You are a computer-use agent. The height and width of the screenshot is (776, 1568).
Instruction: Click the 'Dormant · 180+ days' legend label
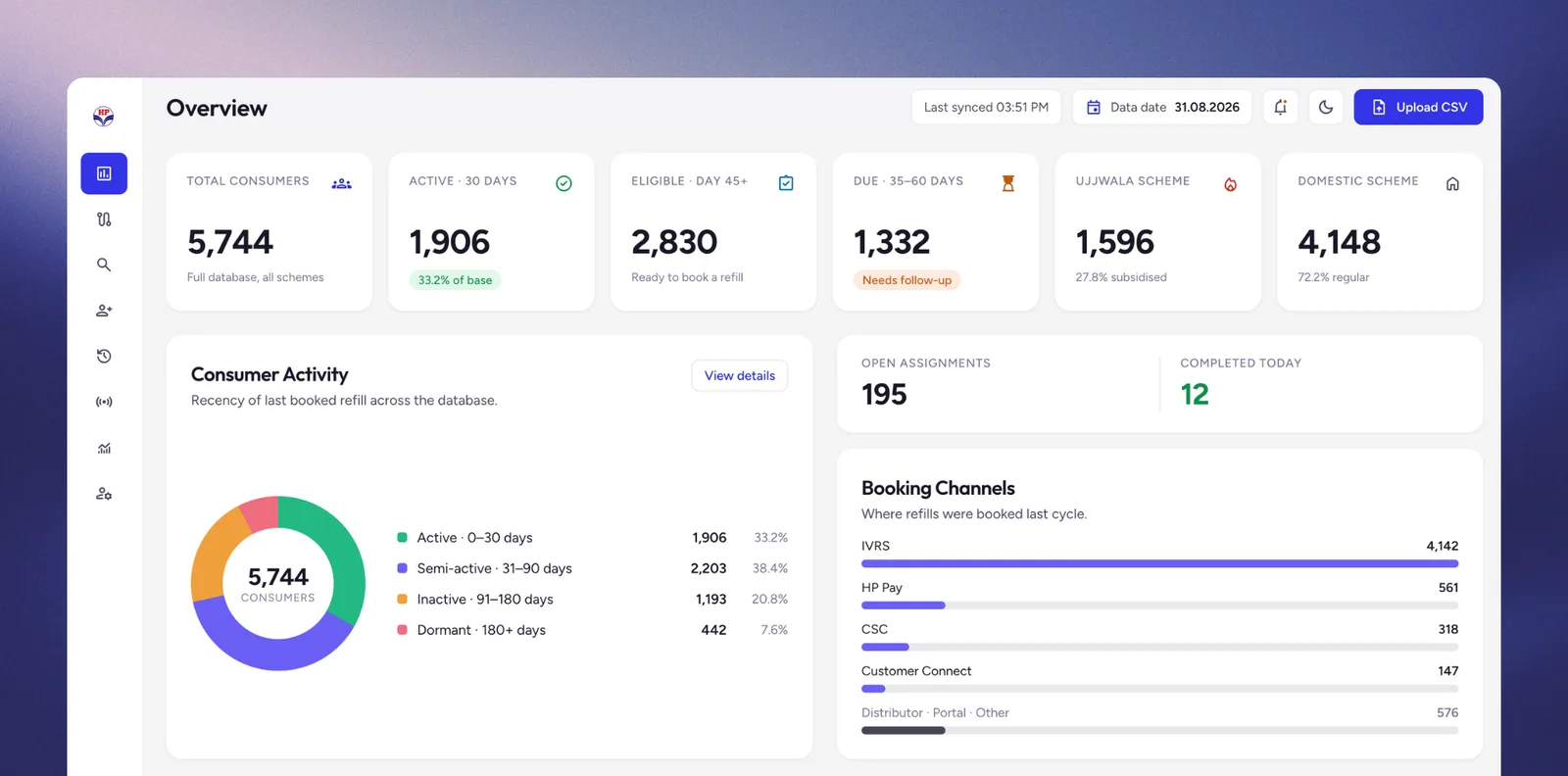481,630
